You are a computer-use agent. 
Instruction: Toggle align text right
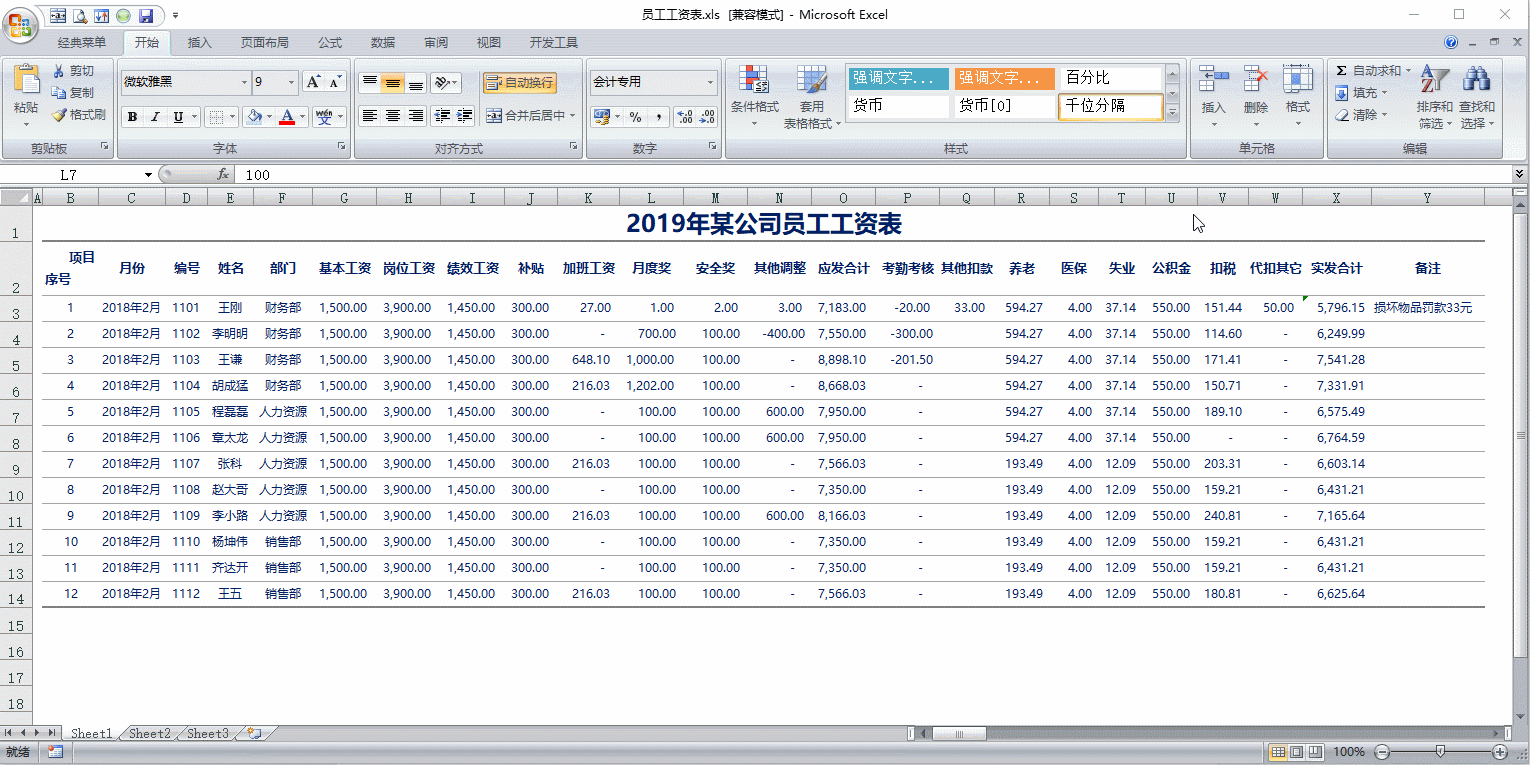[x=416, y=116]
